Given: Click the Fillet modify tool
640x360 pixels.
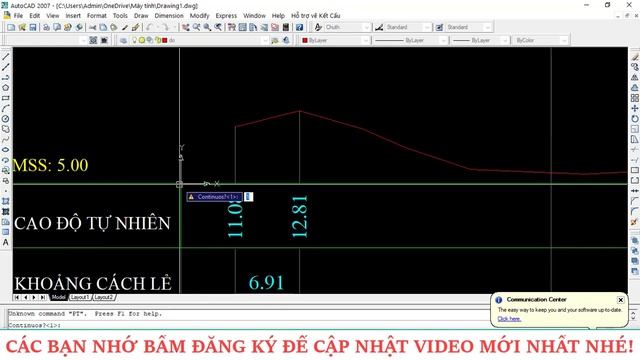Looking at the screenshot, I should click(634, 211).
